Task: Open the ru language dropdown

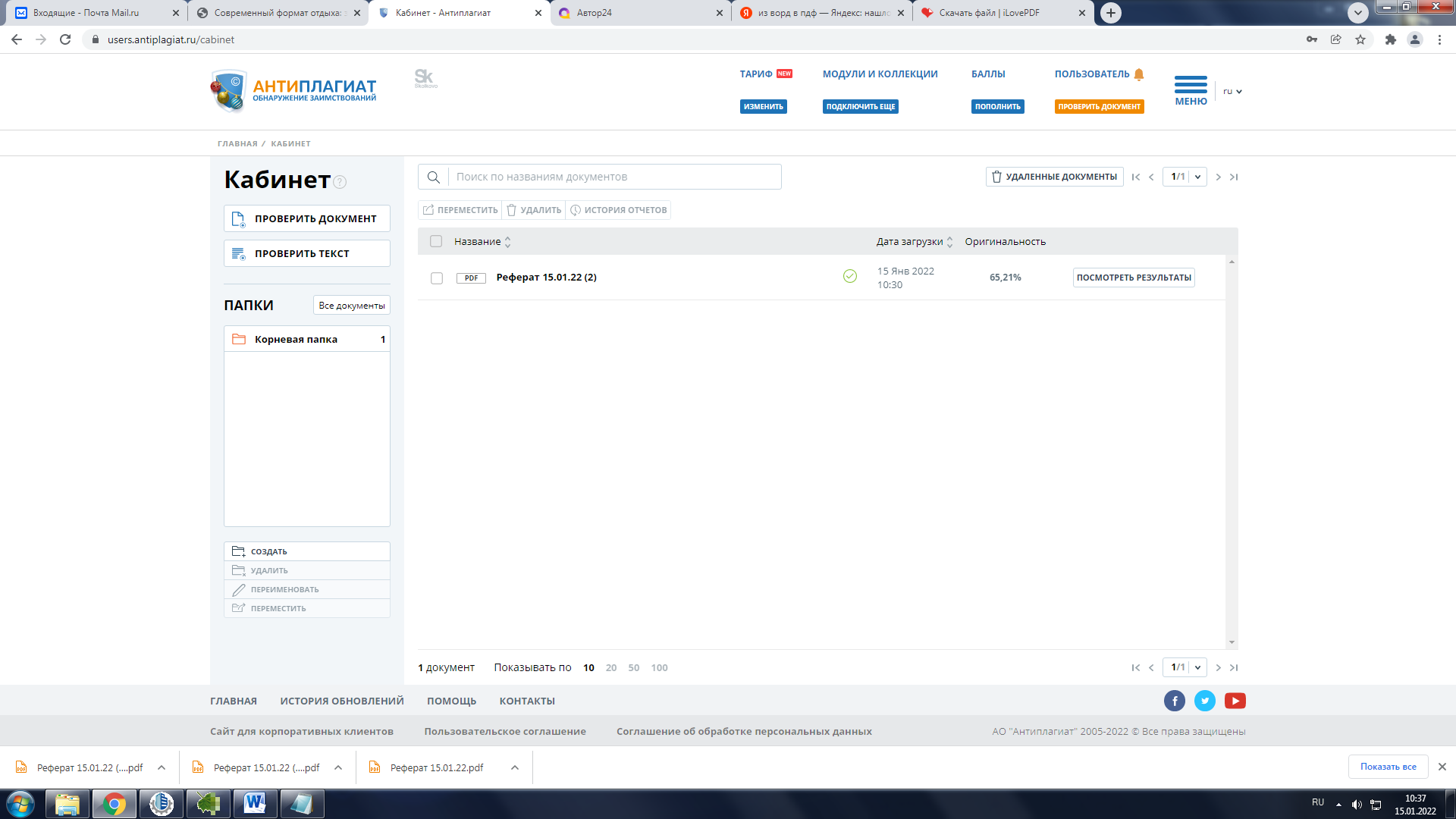Action: [1232, 91]
